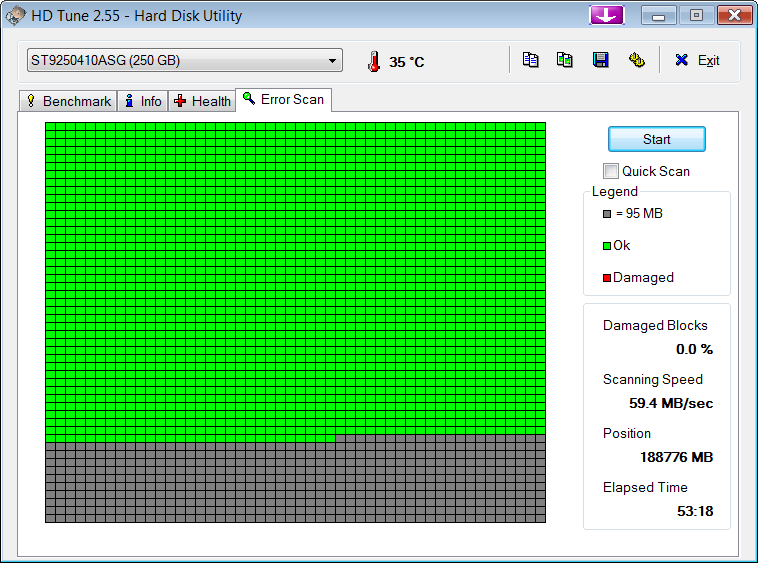Open the ST9250410ASG drive dropdown

(x=185, y=60)
